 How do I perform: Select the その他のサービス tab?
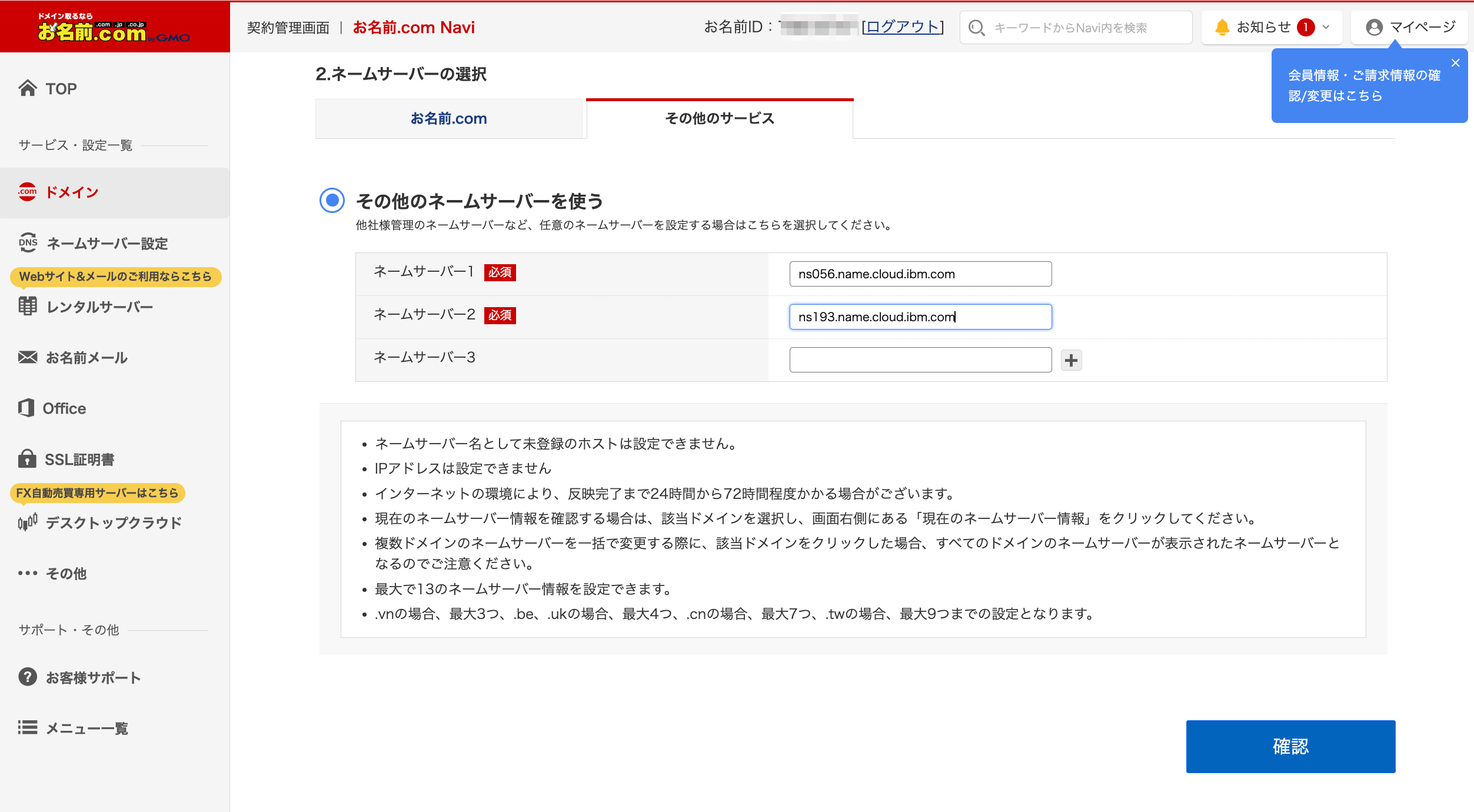pyautogui.click(x=719, y=118)
